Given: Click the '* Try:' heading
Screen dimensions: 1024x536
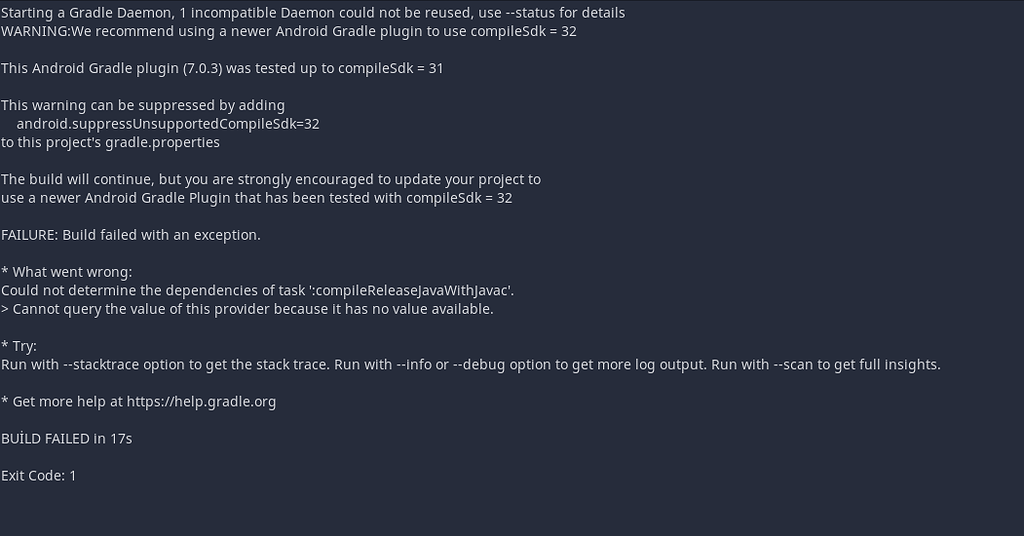Looking at the screenshot, I should (x=19, y=346).
